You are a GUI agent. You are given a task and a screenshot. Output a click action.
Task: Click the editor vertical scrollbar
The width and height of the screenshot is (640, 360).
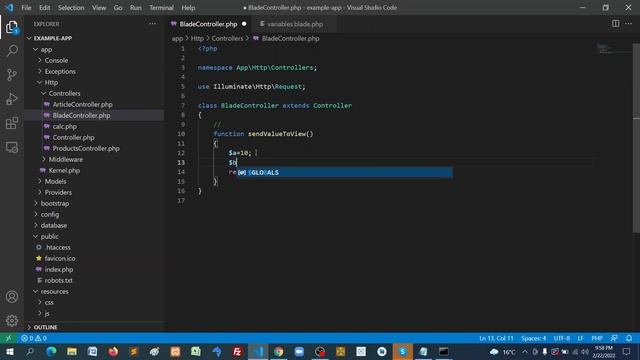(636, 139)
